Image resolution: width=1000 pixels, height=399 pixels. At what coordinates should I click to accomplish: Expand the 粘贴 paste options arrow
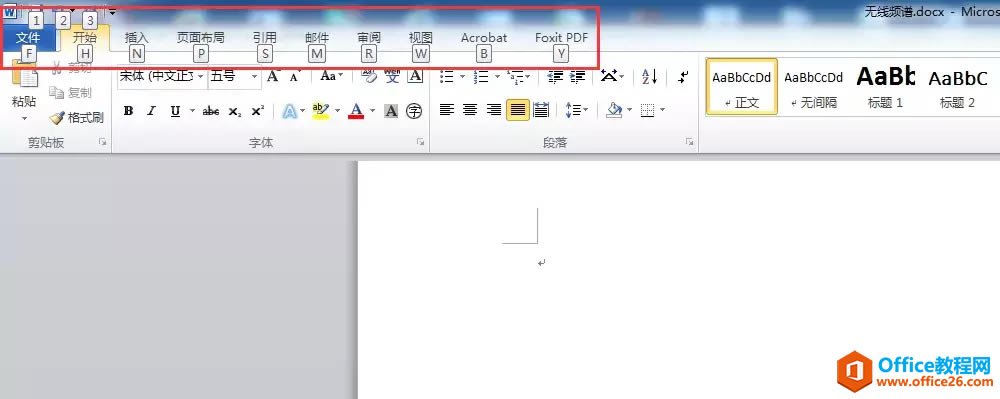click(x=24, y=119)
